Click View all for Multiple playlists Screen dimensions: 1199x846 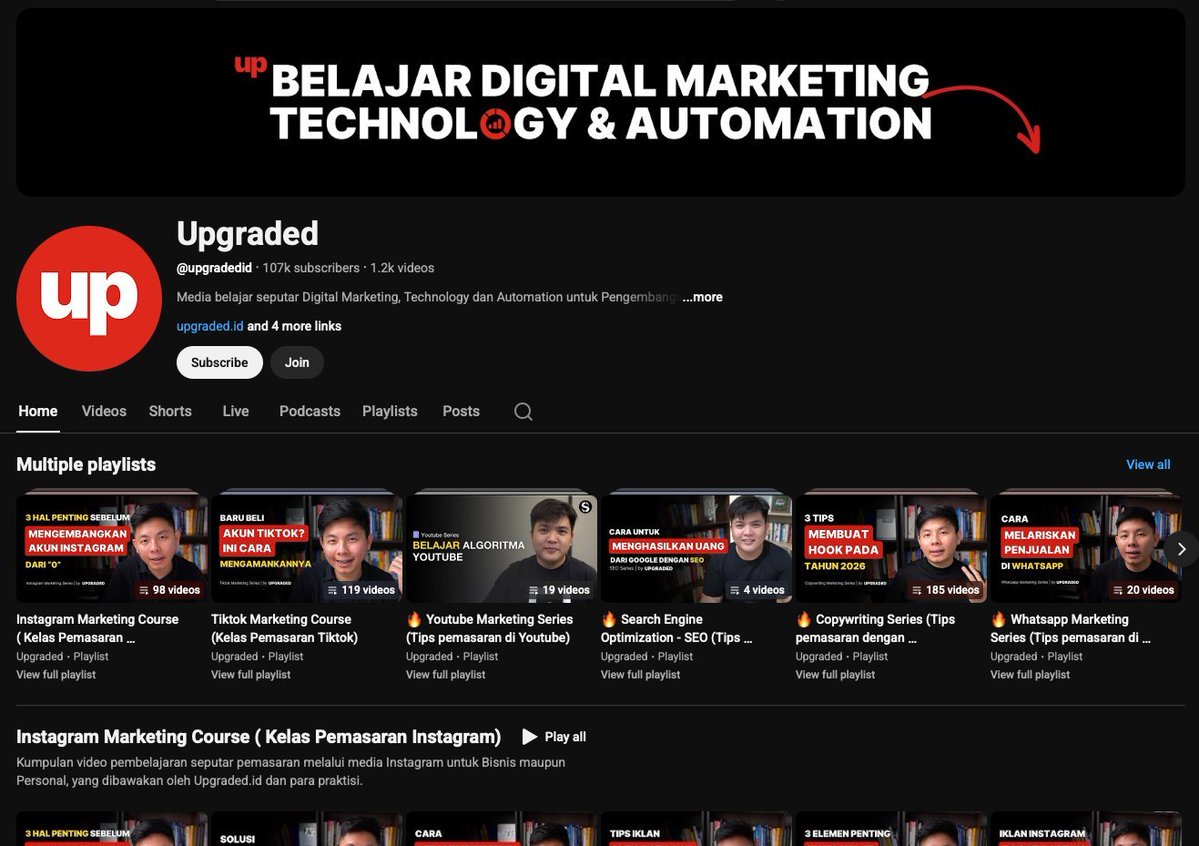pos(1148,464)
